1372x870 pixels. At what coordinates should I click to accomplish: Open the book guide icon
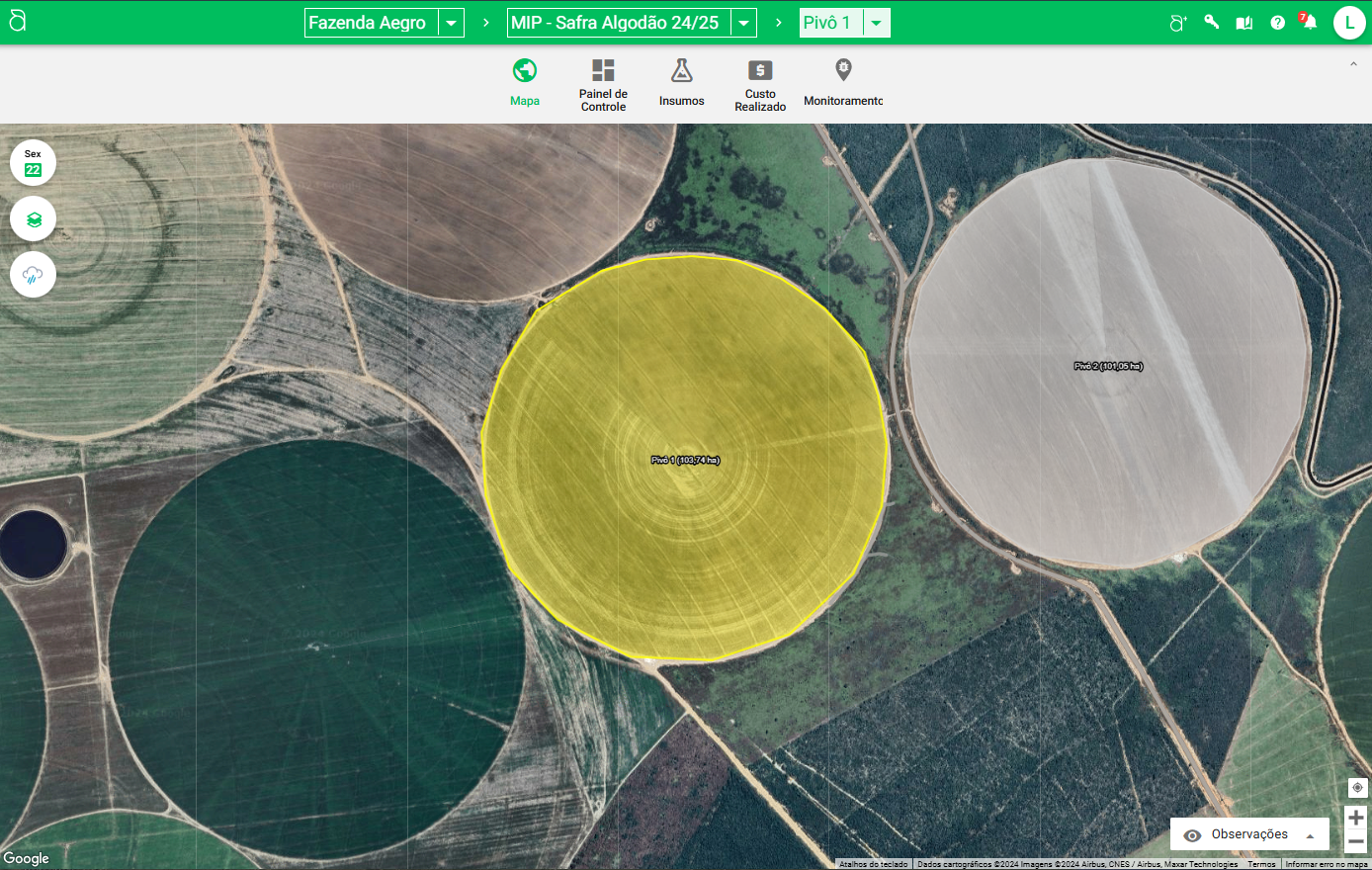coord(1244,23)
